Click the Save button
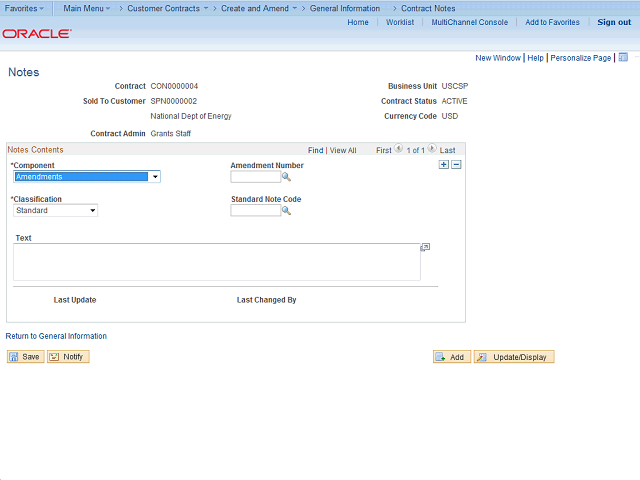The width and height of the screenshot is (640, 480). [25, 357]
